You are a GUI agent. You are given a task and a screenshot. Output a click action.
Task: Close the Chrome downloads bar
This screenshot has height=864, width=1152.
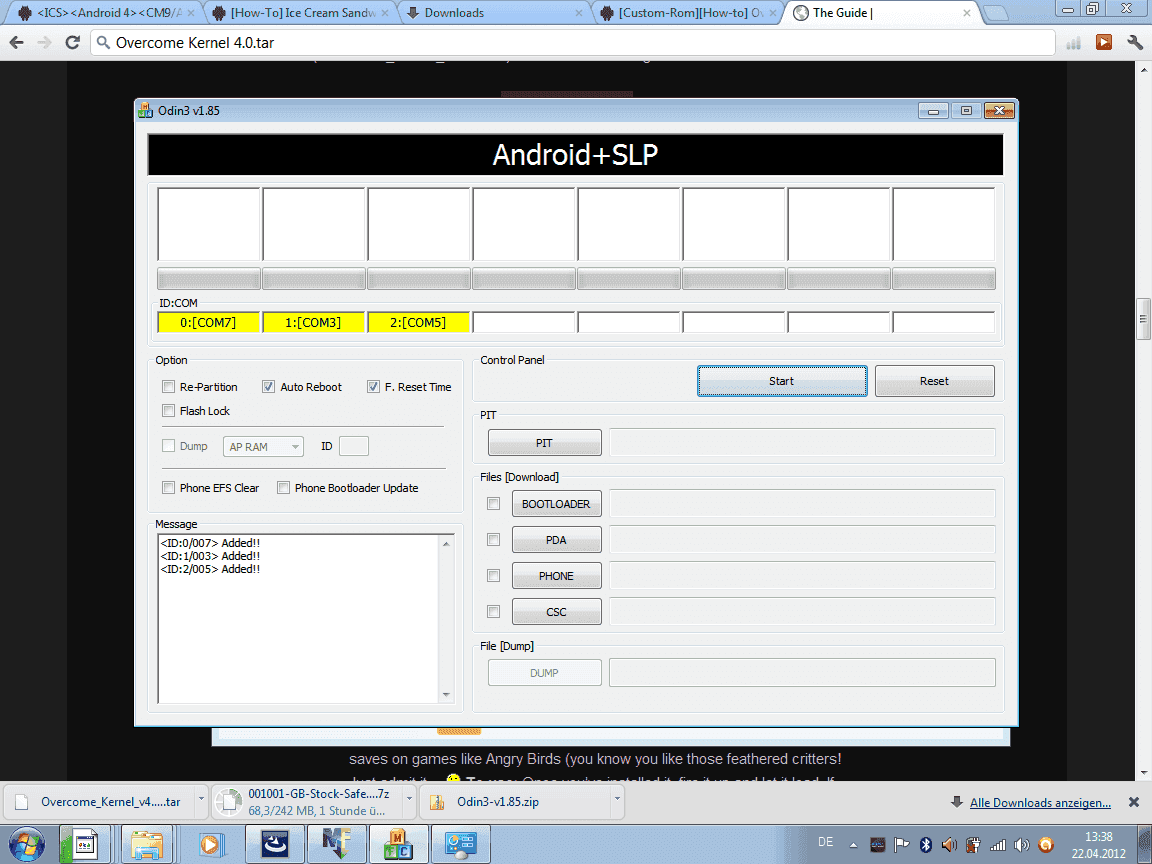(x=1134, y=802)
